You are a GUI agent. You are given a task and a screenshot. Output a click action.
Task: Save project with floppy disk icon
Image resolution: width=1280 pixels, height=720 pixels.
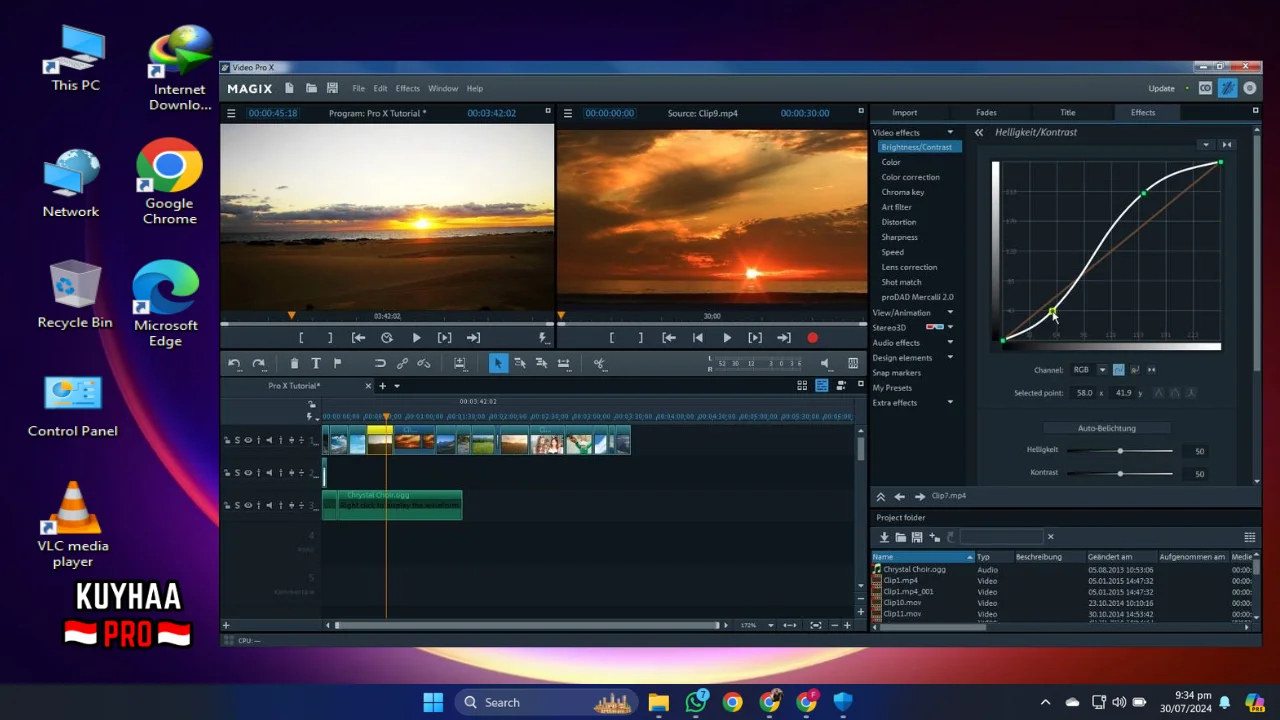pyautogui.click(x=332, y=88)
